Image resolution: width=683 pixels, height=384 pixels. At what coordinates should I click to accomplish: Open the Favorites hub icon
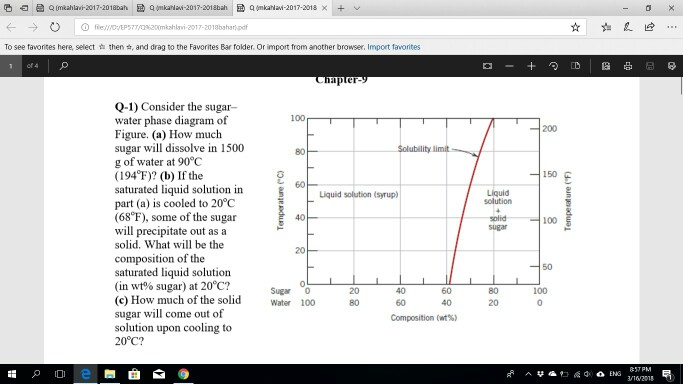click(x=606, y=27)
